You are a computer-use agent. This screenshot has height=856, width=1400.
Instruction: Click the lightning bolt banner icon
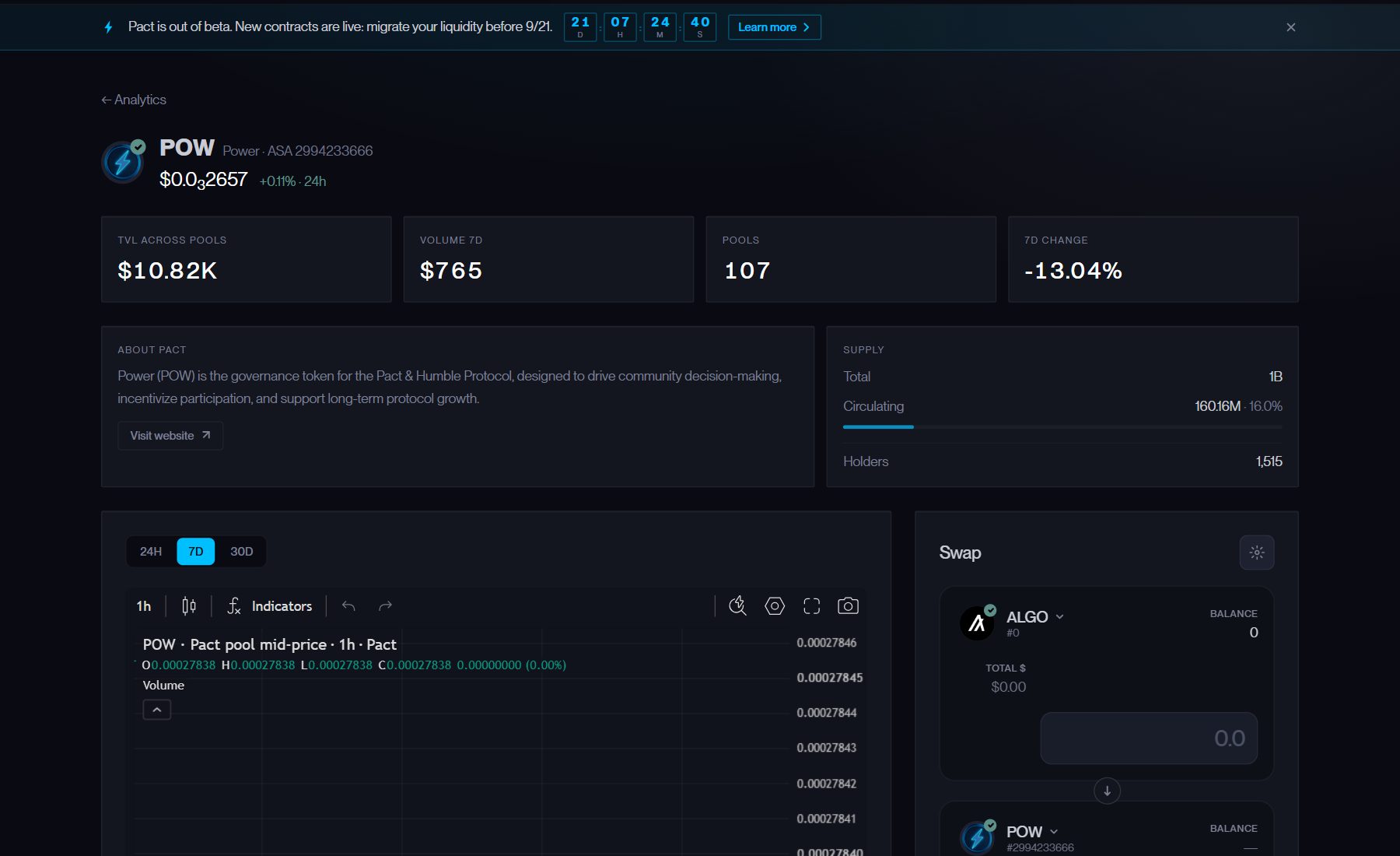pos(108,27)
